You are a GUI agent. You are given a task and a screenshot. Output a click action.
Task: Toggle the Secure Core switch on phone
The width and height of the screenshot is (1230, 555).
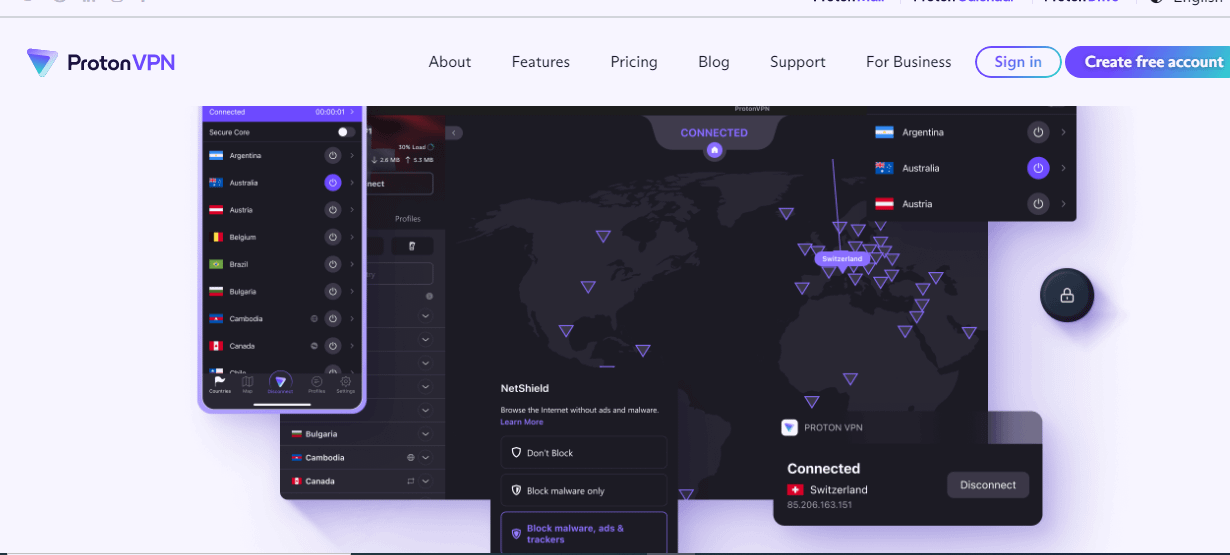click(x=346, y=132)
